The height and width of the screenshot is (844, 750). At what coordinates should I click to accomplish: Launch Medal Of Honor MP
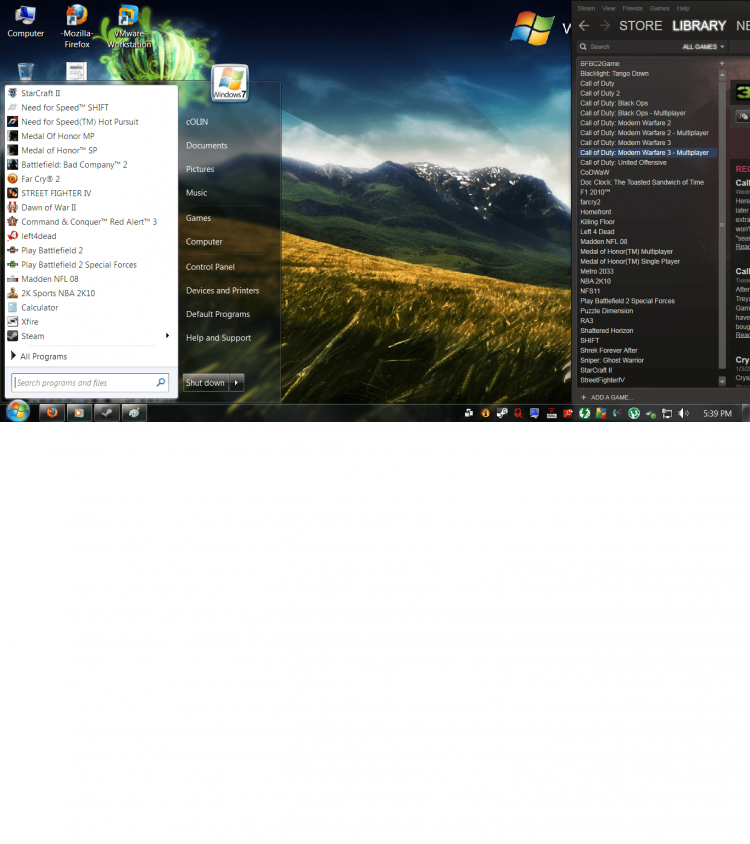point(58,136)
